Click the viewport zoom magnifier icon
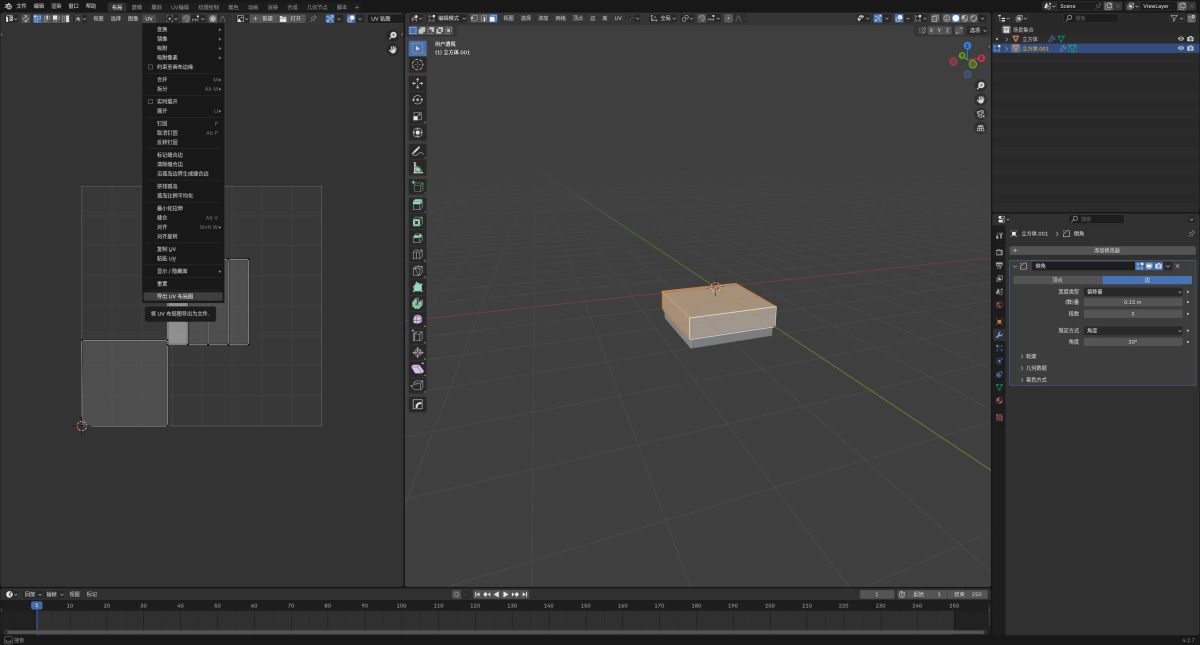This screenshot has height=645, width=1200. pos(980,85)
